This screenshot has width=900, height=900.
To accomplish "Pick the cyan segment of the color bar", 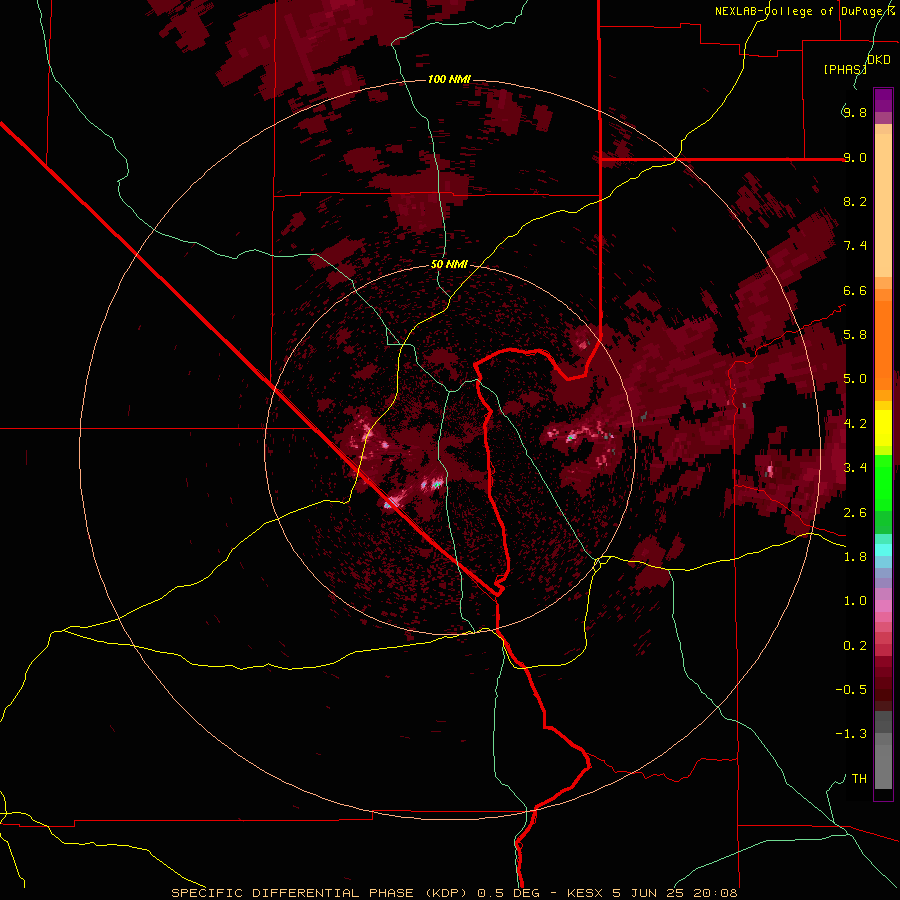I will [x=883, y=550].
